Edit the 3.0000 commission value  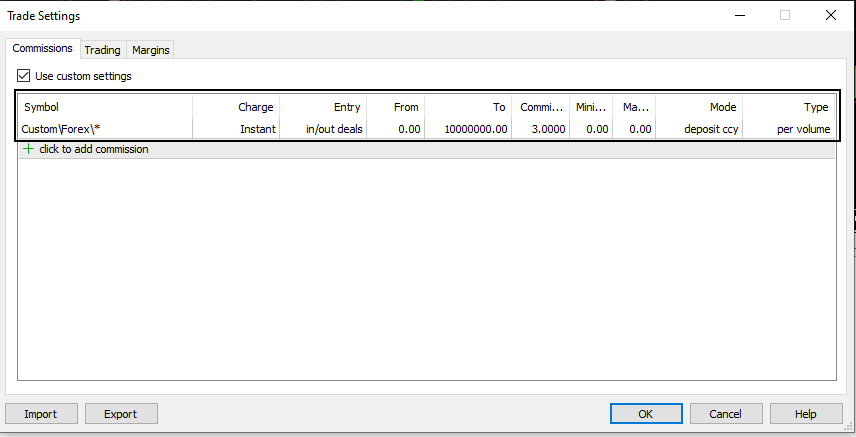tap(548, 129)
